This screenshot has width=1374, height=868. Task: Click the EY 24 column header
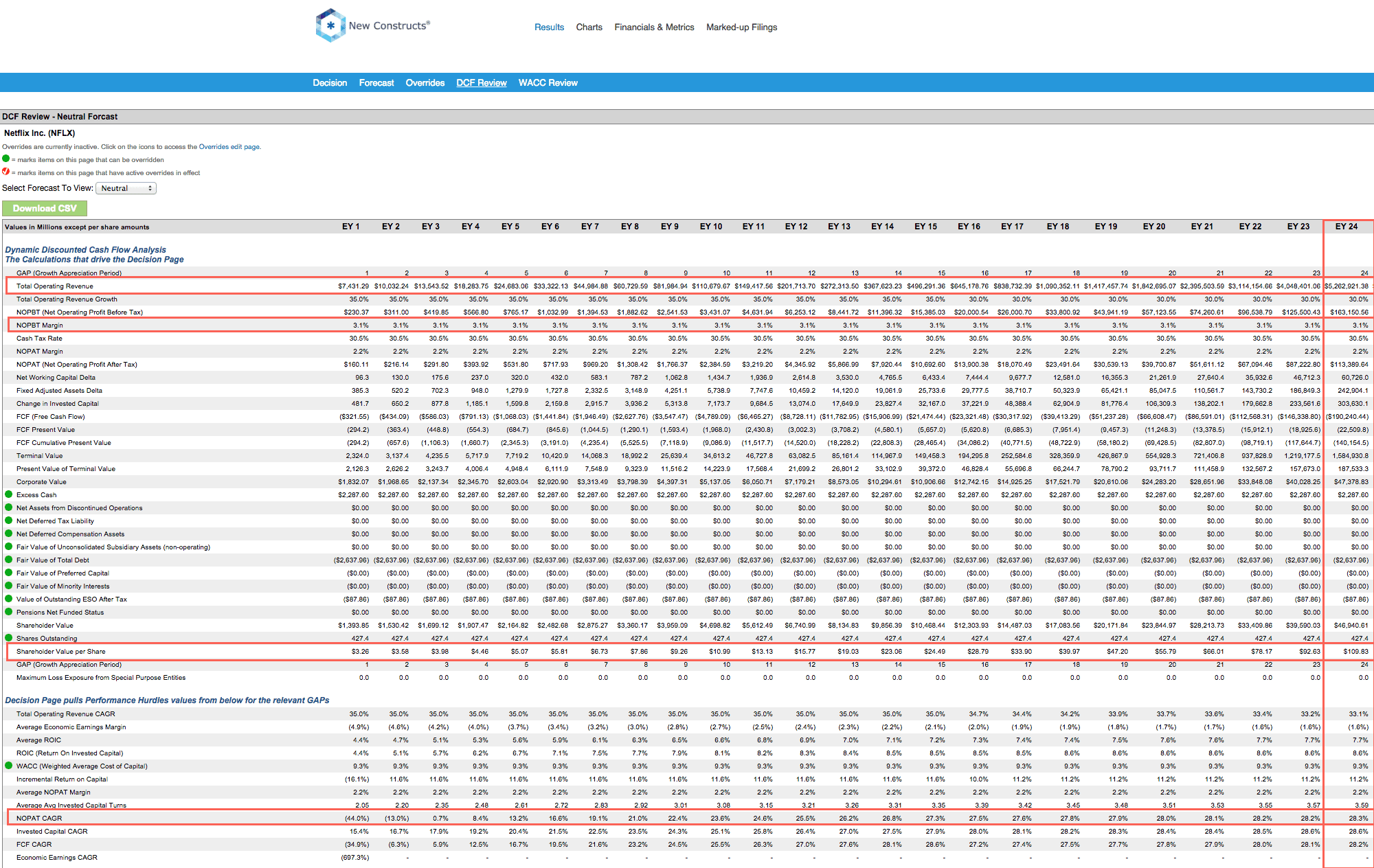click(1347, 227)
